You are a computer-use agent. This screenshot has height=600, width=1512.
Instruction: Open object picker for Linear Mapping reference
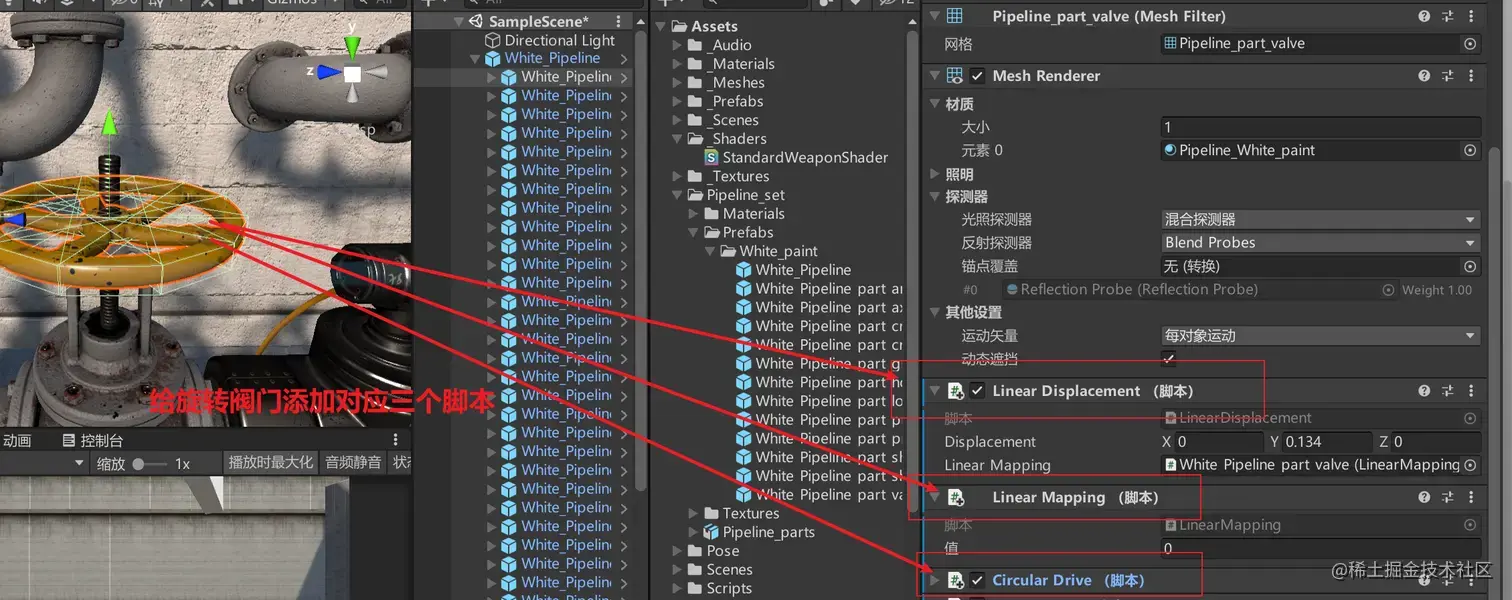pos(1470,465)
